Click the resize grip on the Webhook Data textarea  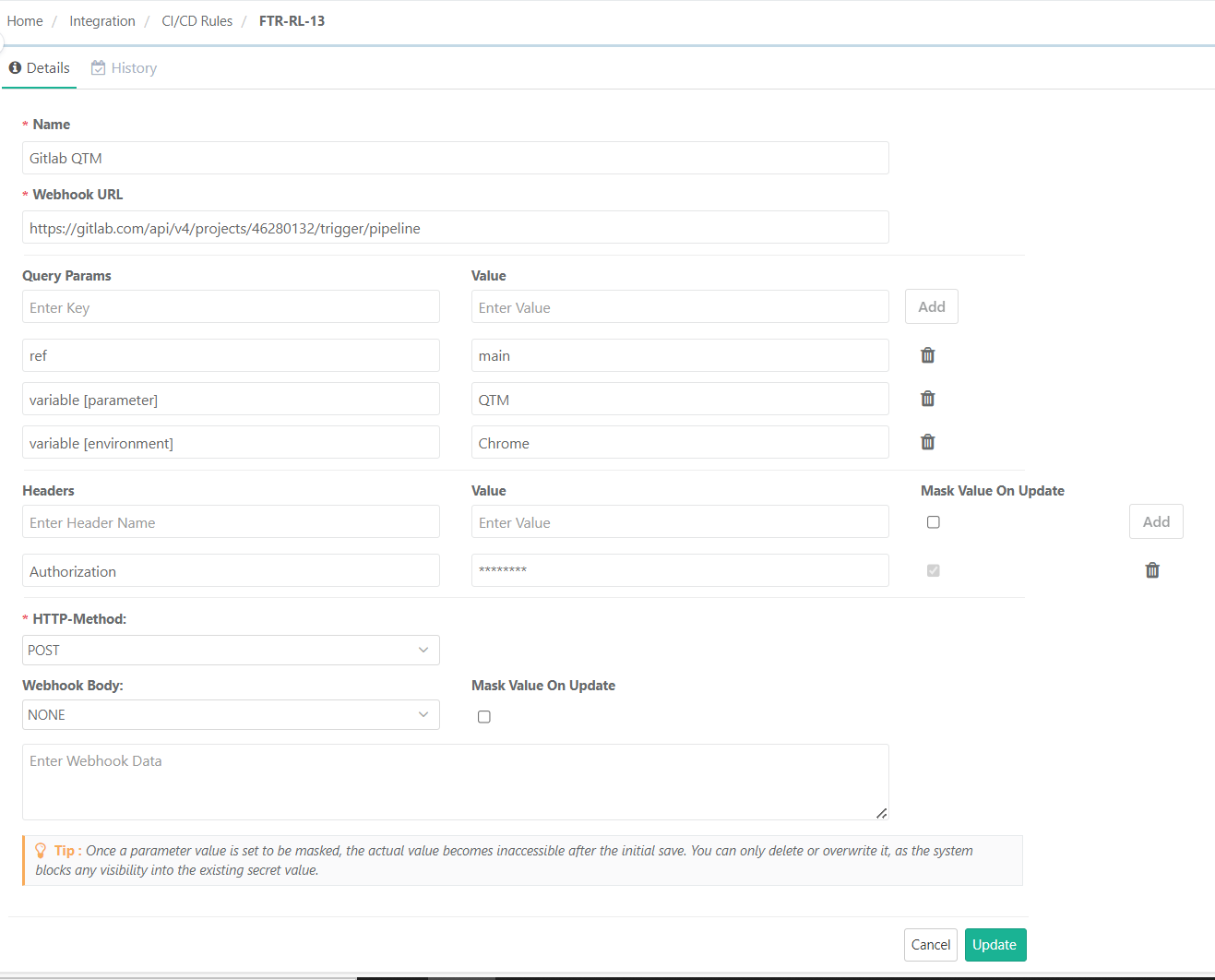click(882, 814)
